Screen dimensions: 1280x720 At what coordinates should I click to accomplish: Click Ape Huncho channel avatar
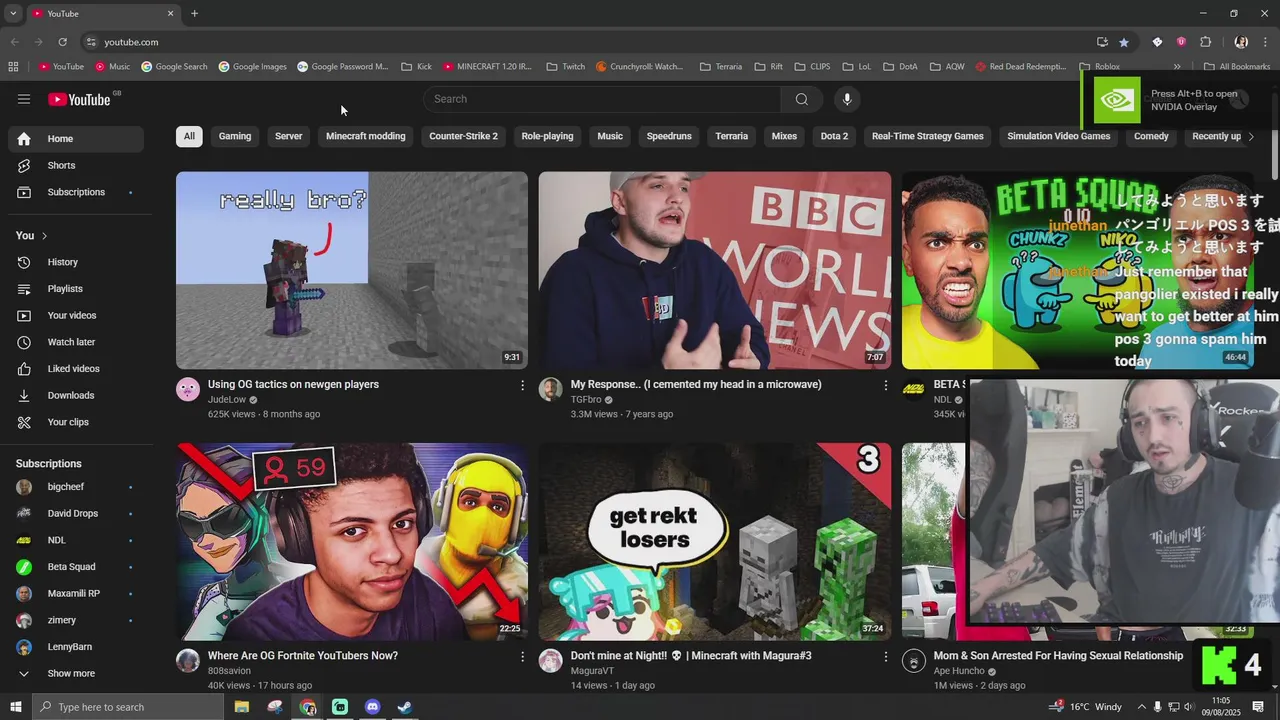click(x=914, y=660)
